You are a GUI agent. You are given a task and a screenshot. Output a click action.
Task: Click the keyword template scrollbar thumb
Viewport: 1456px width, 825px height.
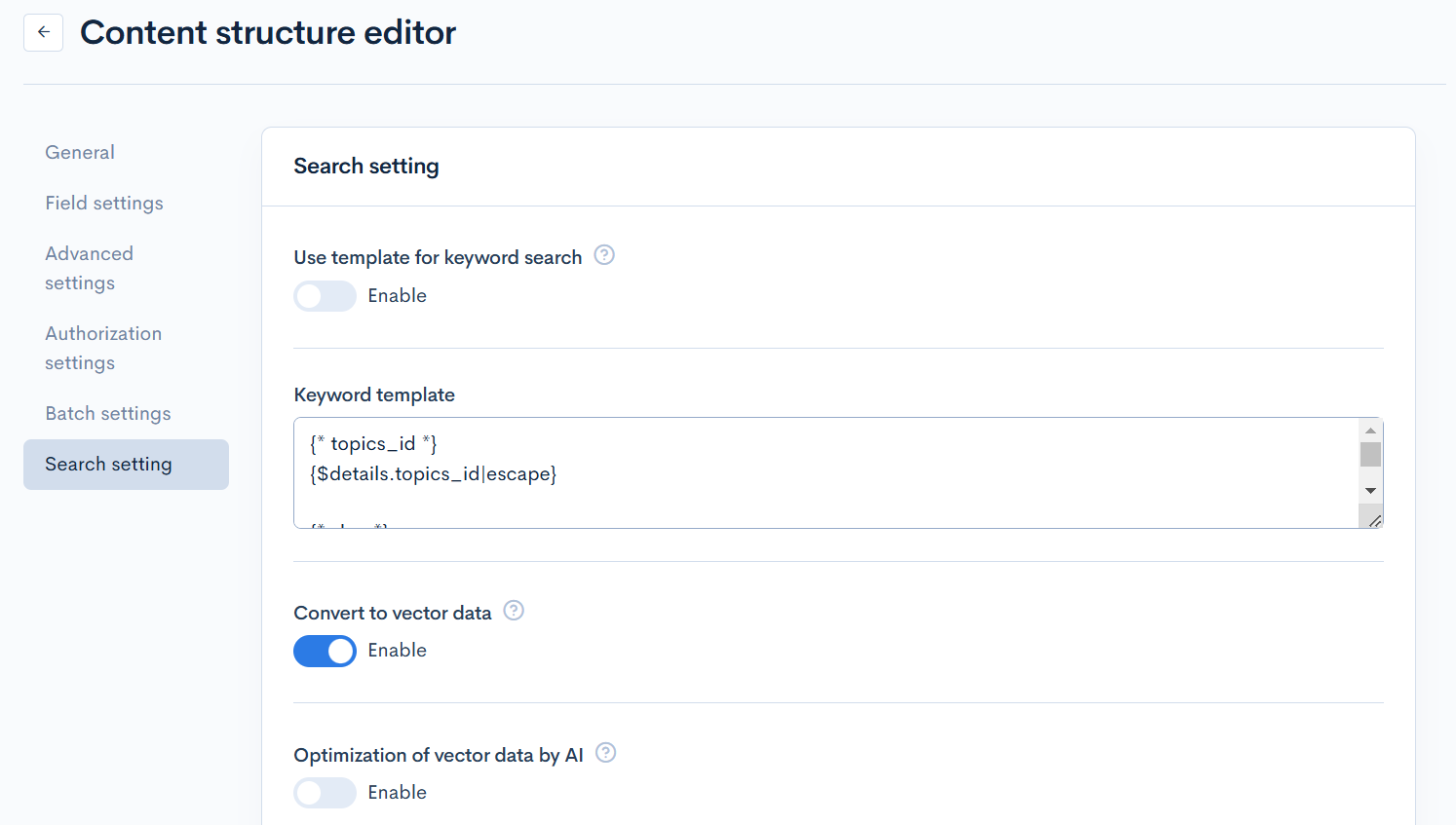tap(1370, 455)
